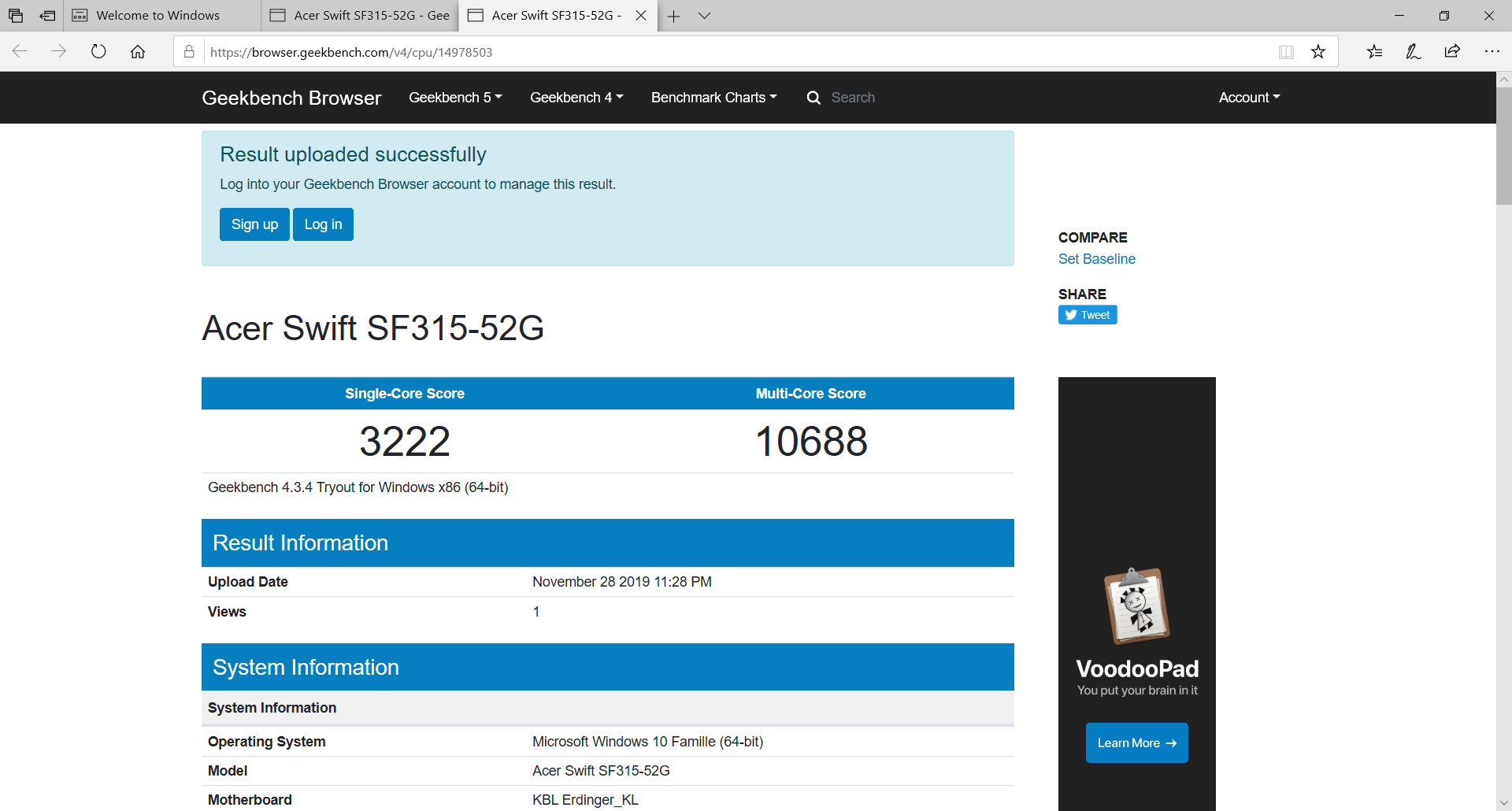Click scrollbar down arrow

click(1503, 803)
